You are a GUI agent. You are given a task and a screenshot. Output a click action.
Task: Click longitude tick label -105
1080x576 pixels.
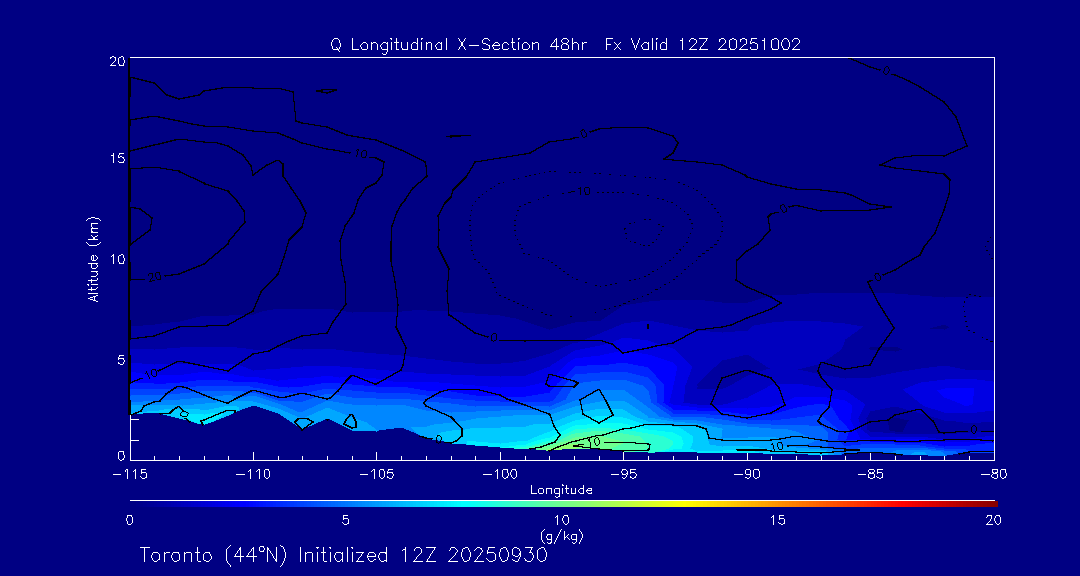click(376, 474)
